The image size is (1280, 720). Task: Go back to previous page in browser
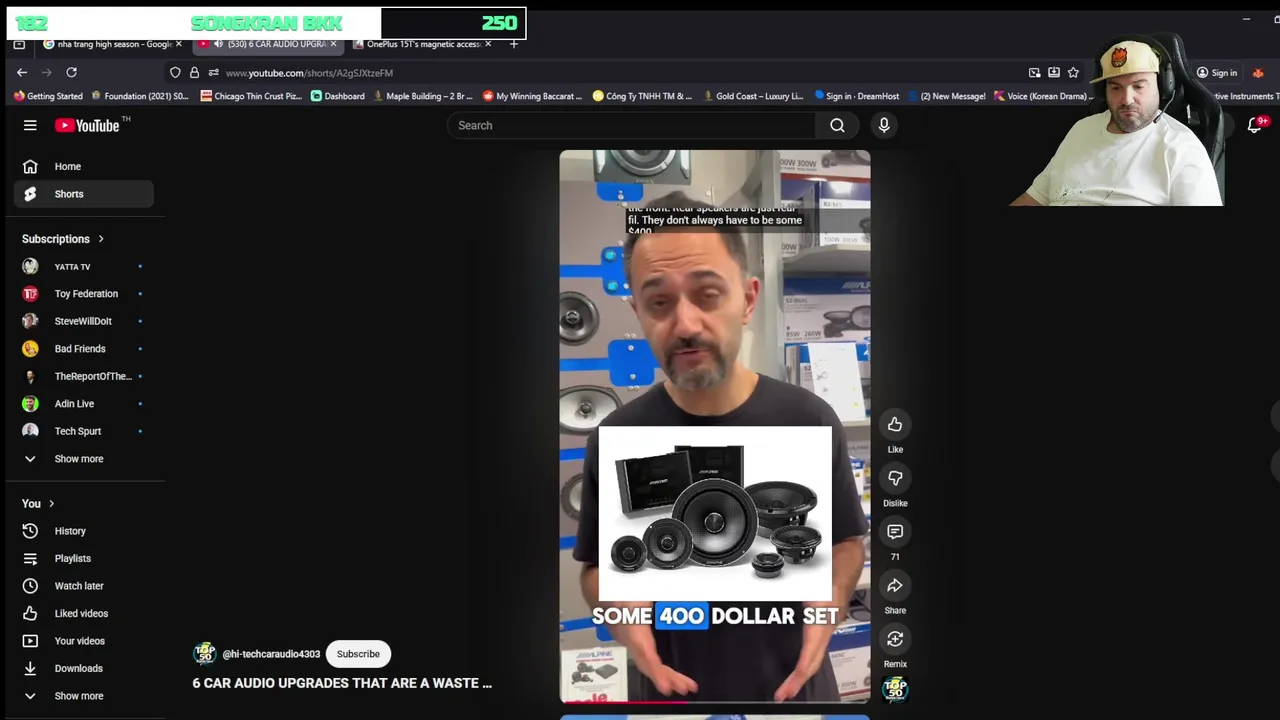(22, 72)
